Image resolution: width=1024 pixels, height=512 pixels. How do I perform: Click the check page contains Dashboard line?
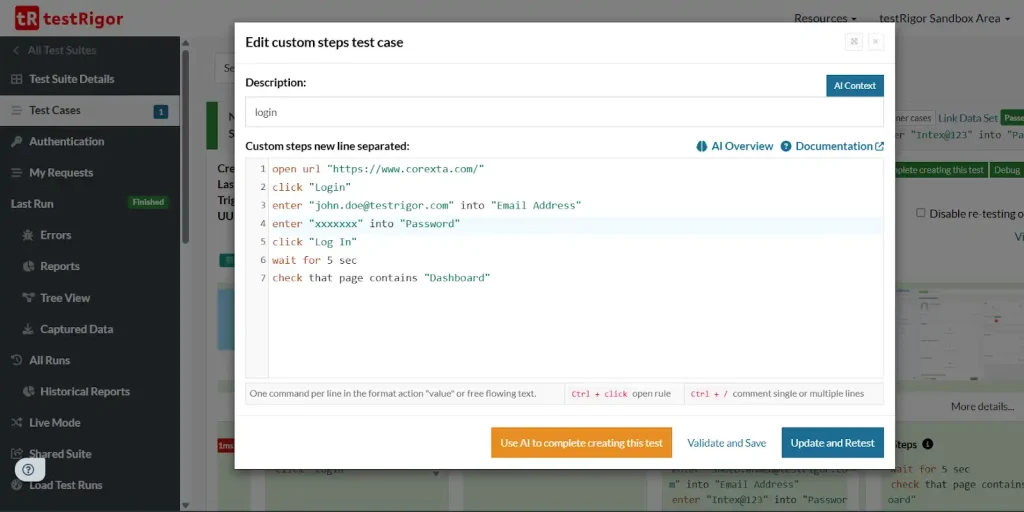pyautogui.click(x=381, y=278)
